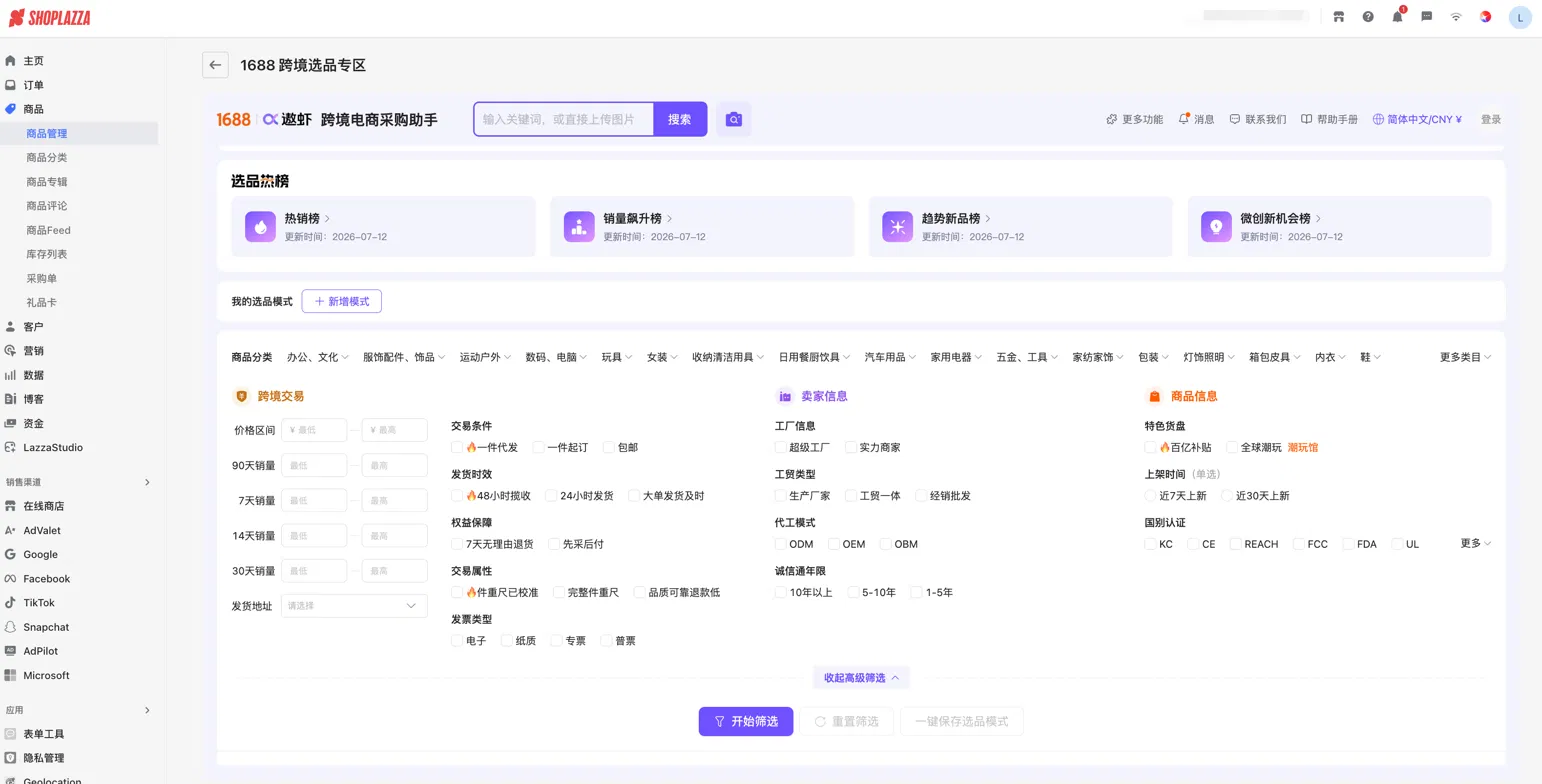Click the user avatar L

point(1520,17)
